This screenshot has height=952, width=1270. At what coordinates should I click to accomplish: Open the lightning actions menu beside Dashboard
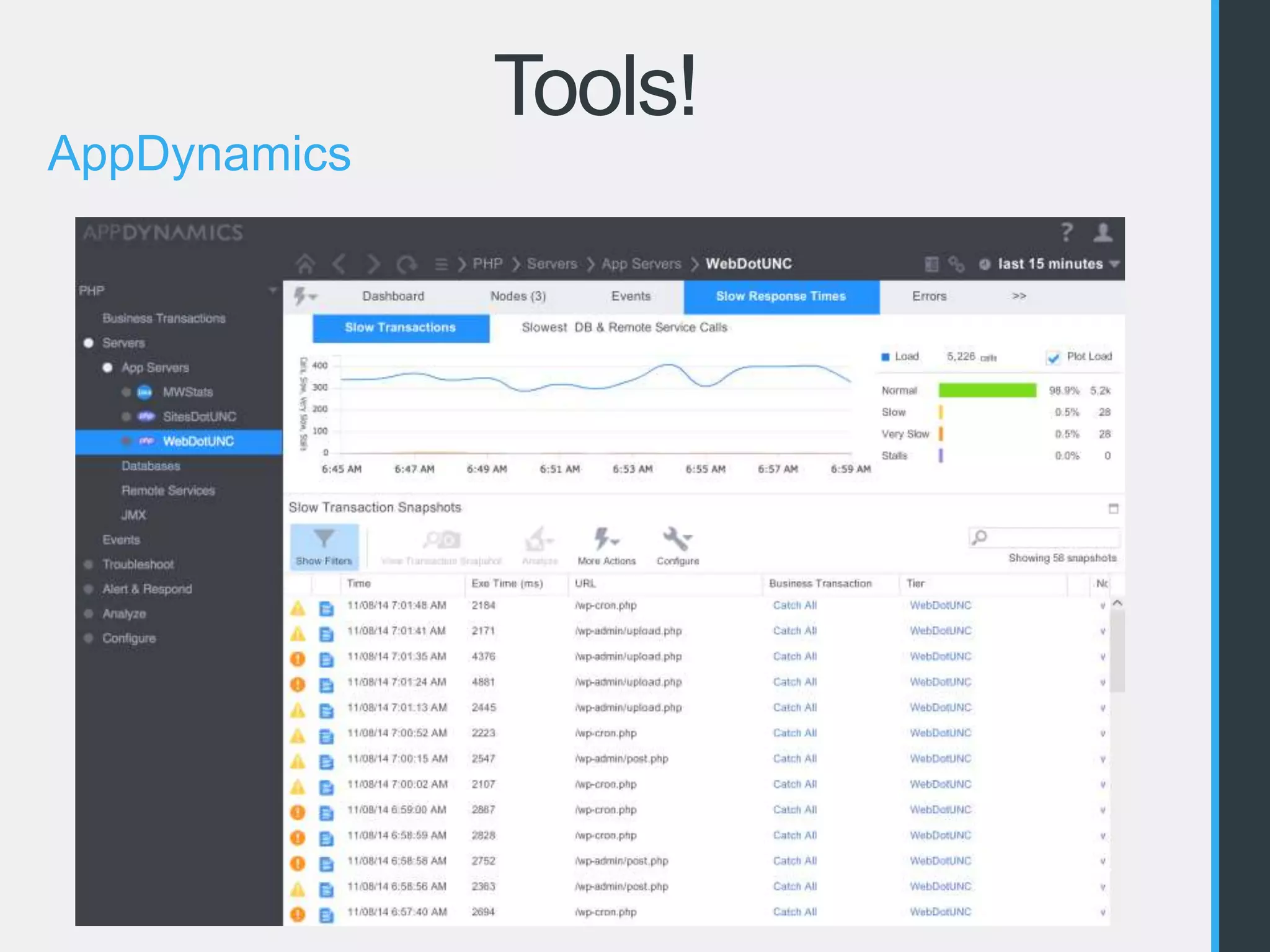[x=304, y=296]
